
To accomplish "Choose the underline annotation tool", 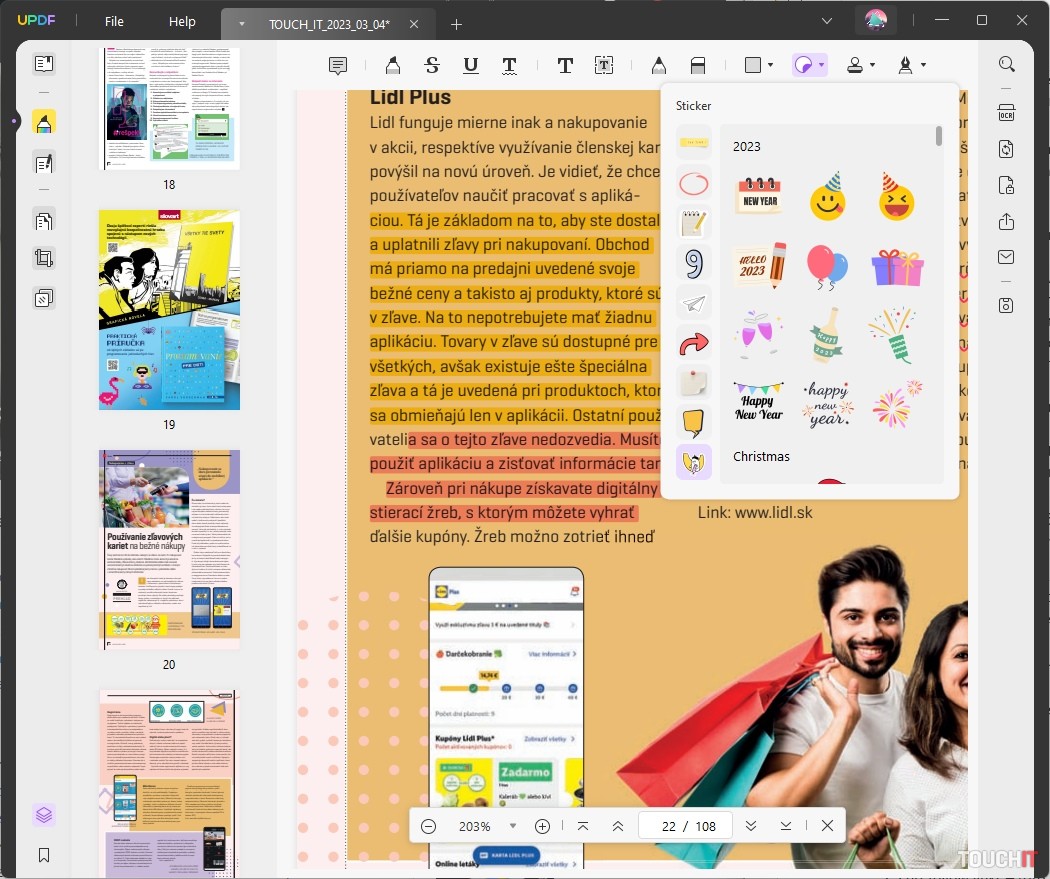I will click(x=470, y=66).
